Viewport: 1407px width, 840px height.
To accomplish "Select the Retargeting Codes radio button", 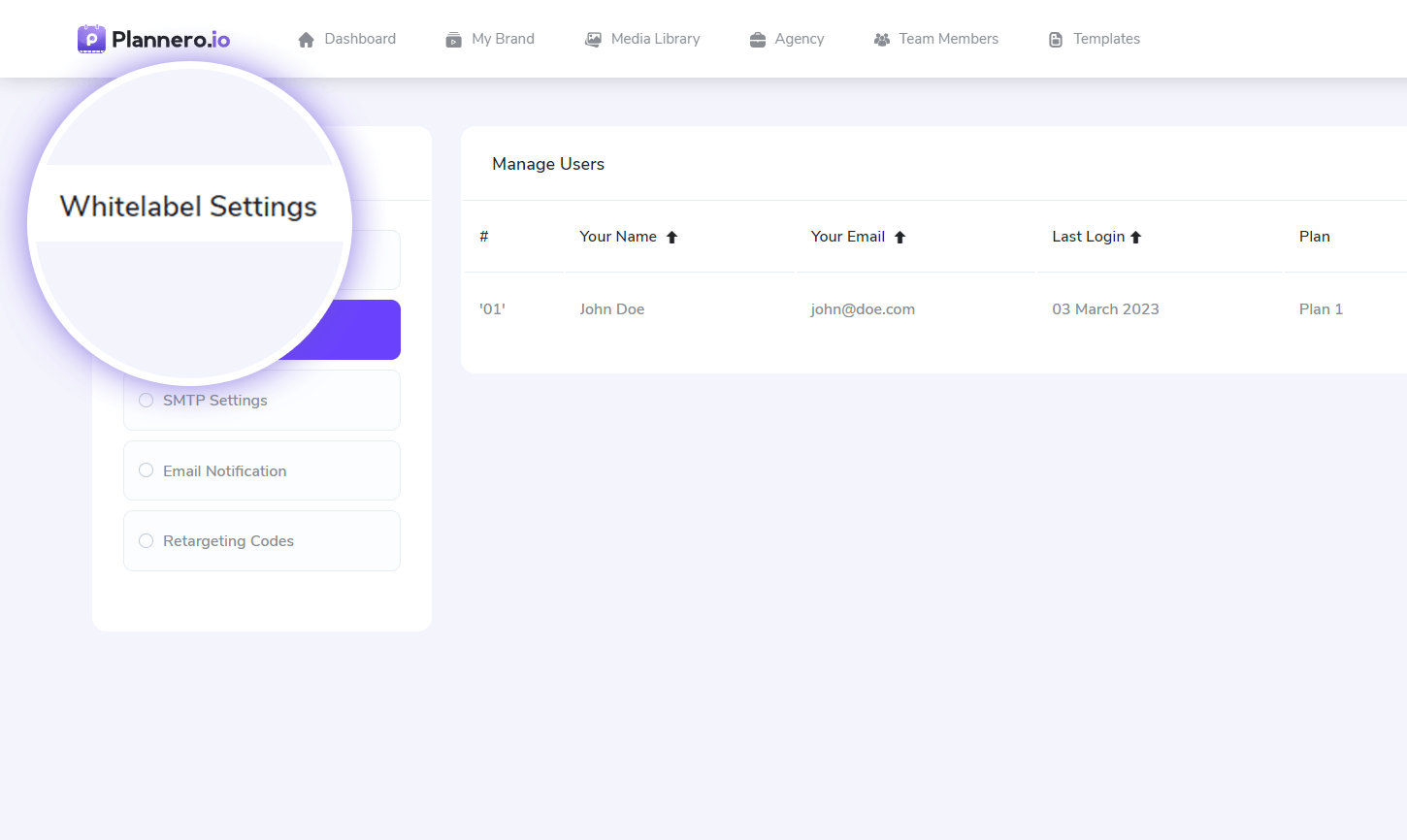I will coord(147,541).
